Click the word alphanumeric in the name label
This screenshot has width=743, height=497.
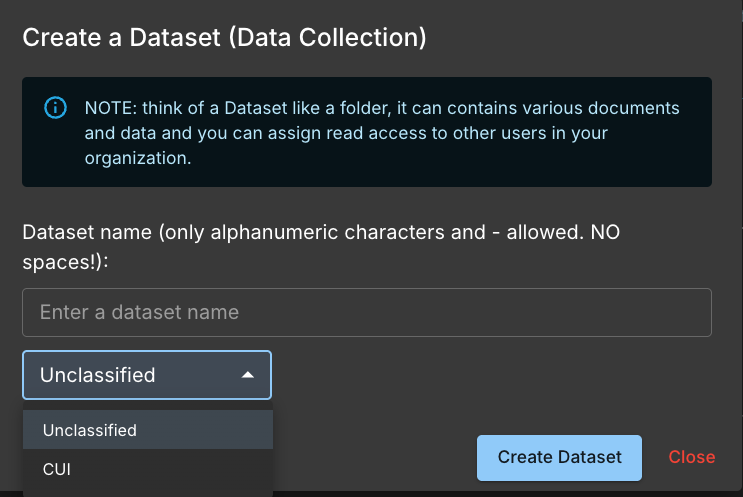[x=275, y=232]
